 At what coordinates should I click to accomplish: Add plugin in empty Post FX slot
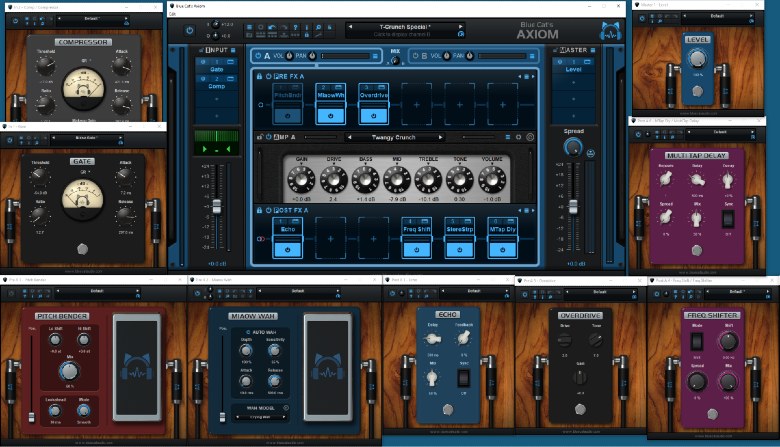tap(330, 240)
